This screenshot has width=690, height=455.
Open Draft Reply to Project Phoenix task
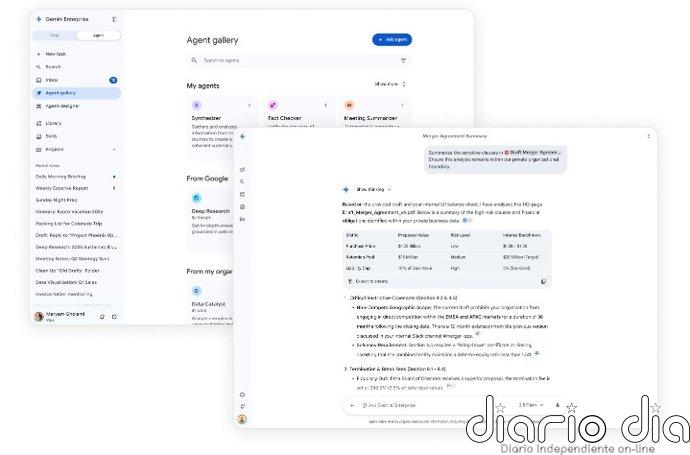coord(76,235)
